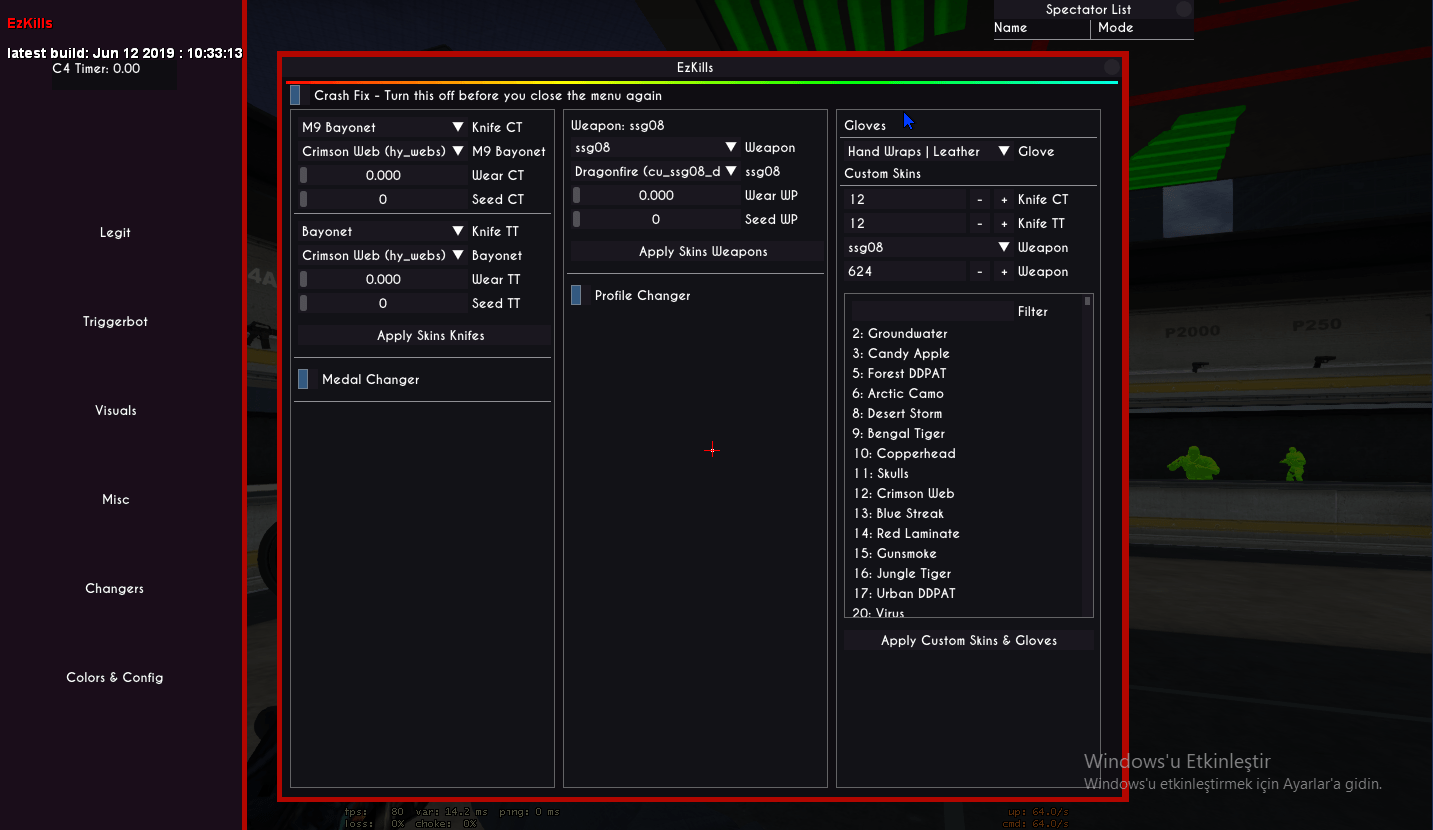Click the Seed WP slider

[656, 219]
